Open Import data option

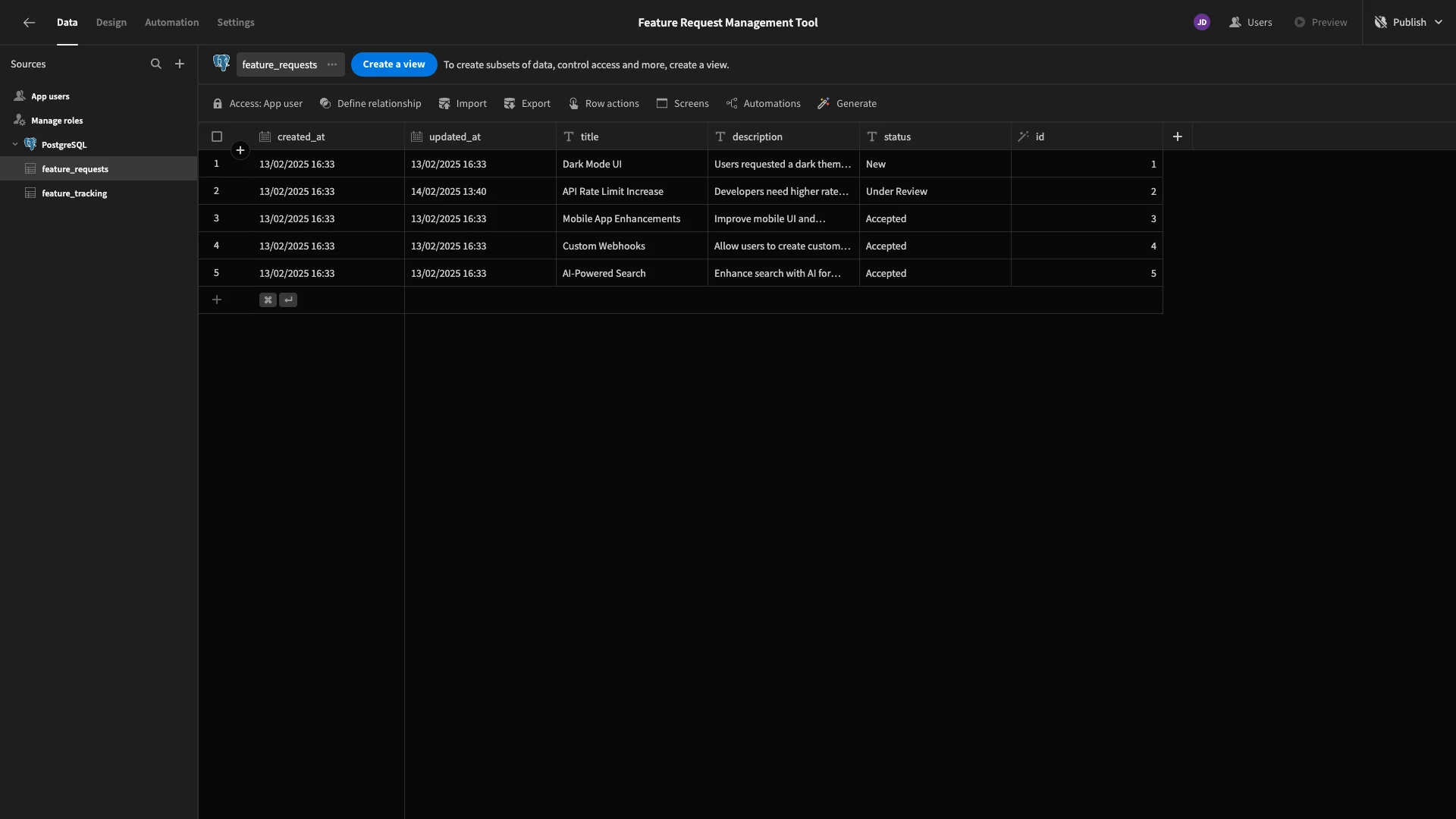tap(463, 104)
